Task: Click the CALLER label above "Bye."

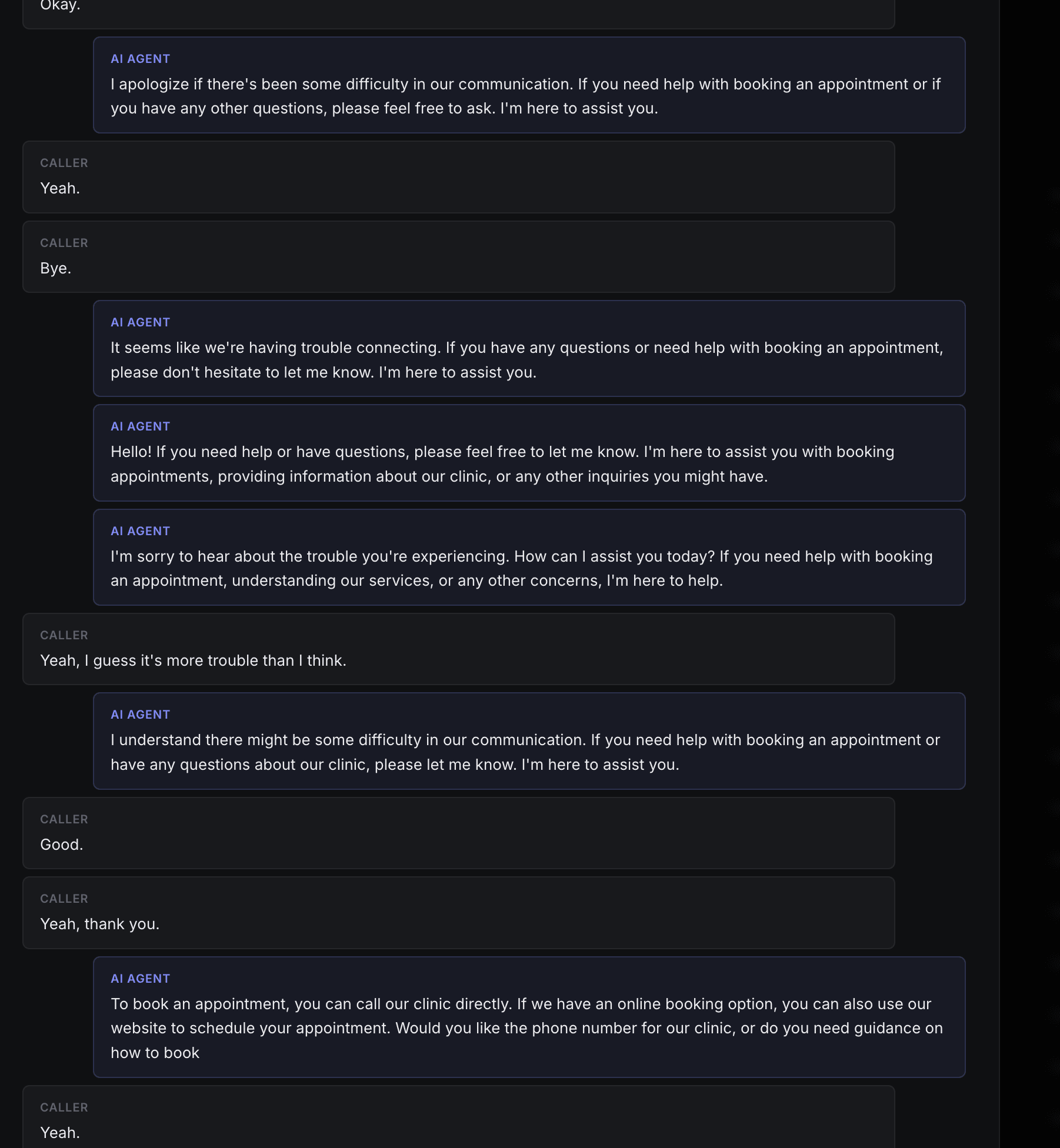Action: (x=64, y=243)
